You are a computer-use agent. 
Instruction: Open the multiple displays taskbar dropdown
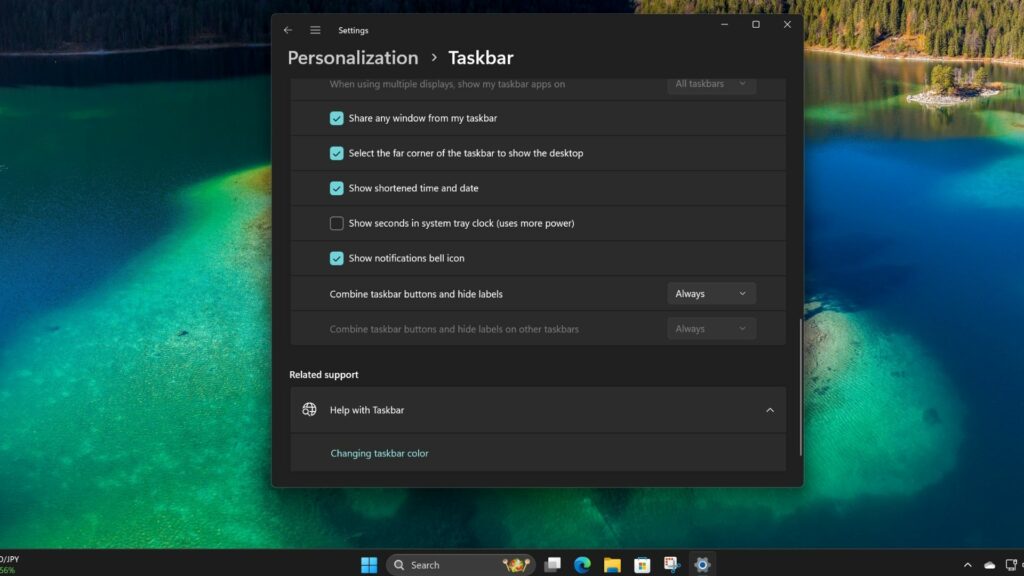tap(711, 84)
